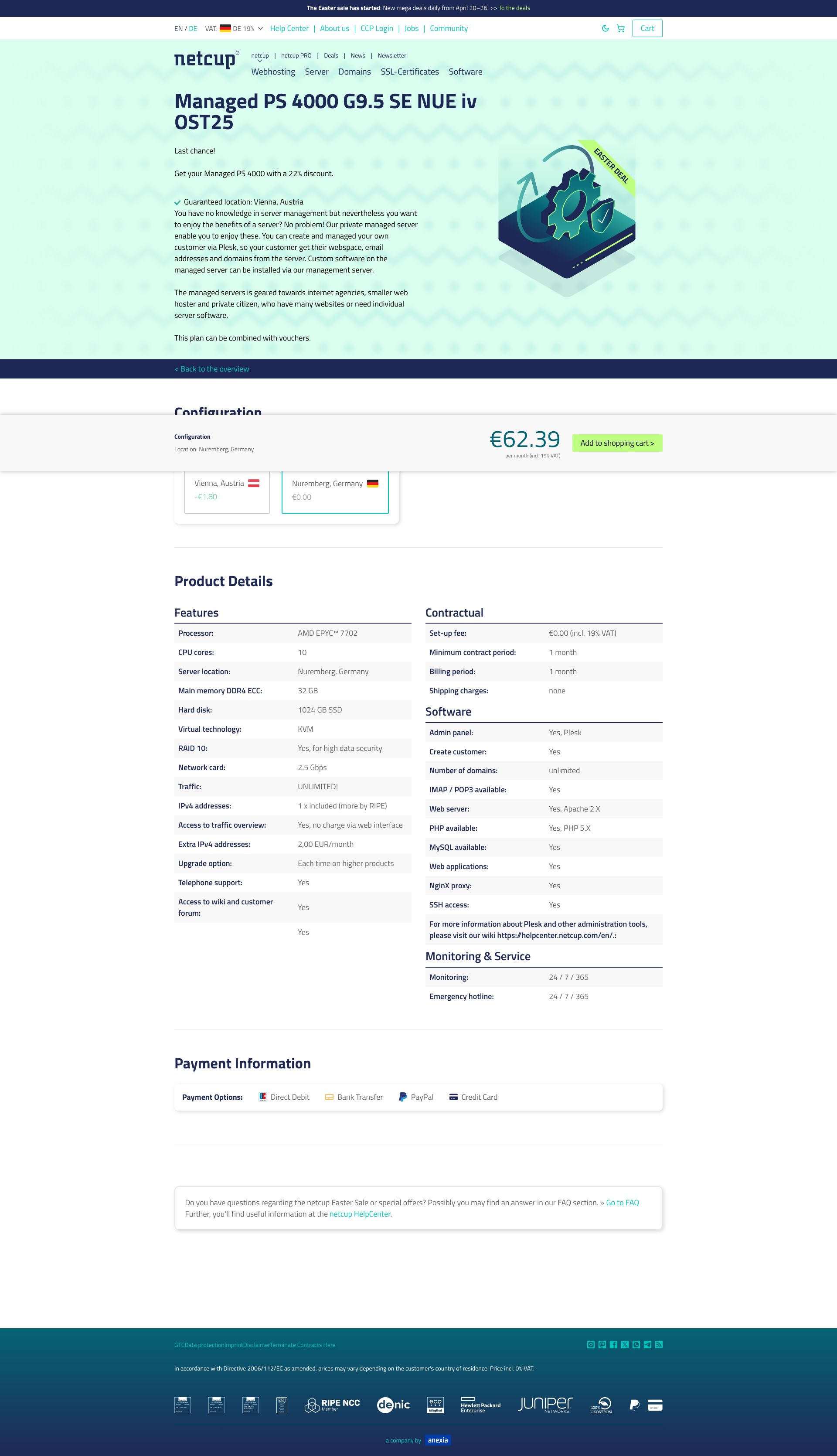Click the 'Yes, Plesk' admin panel value

565,733
